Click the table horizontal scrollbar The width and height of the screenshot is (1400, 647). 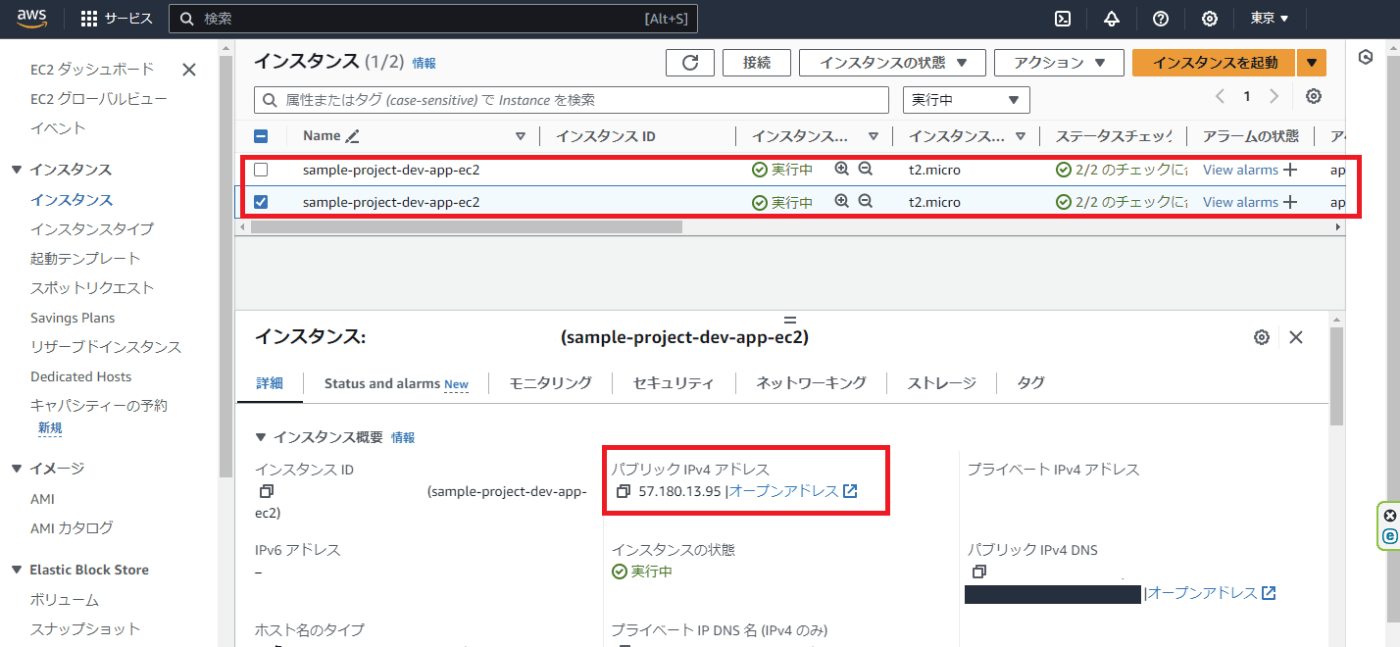pyautogui.click(x=467, y=227)
